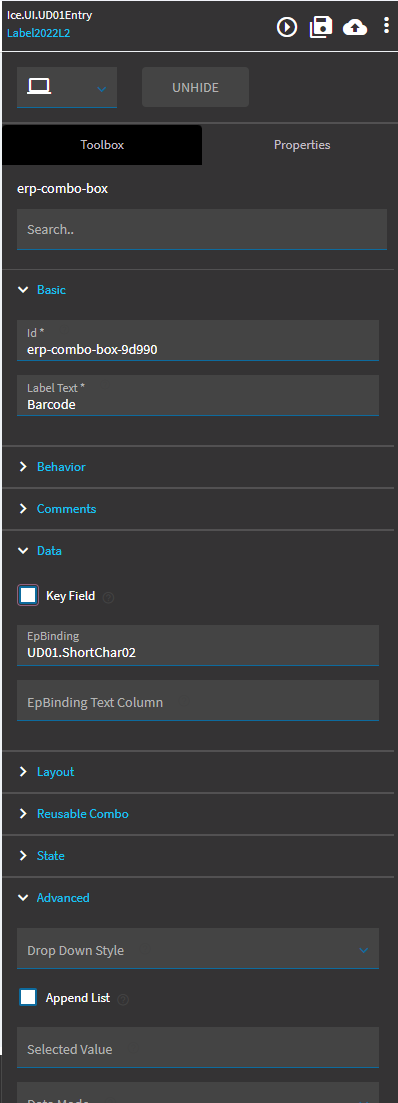Click the EpBinding Text Column field

pos(198,700)
